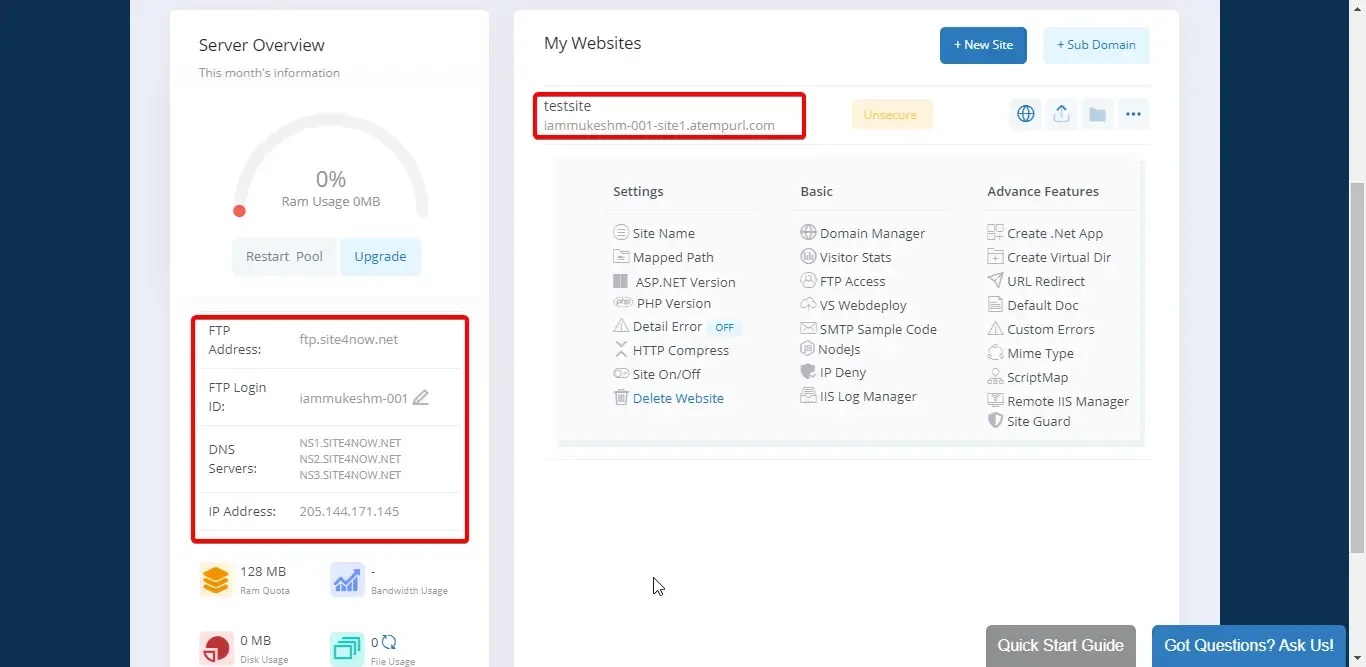This screenshot has width=1366, height=667.
Task: Click the publish/upload icon for testsite
Action: tap(1061, 114)
